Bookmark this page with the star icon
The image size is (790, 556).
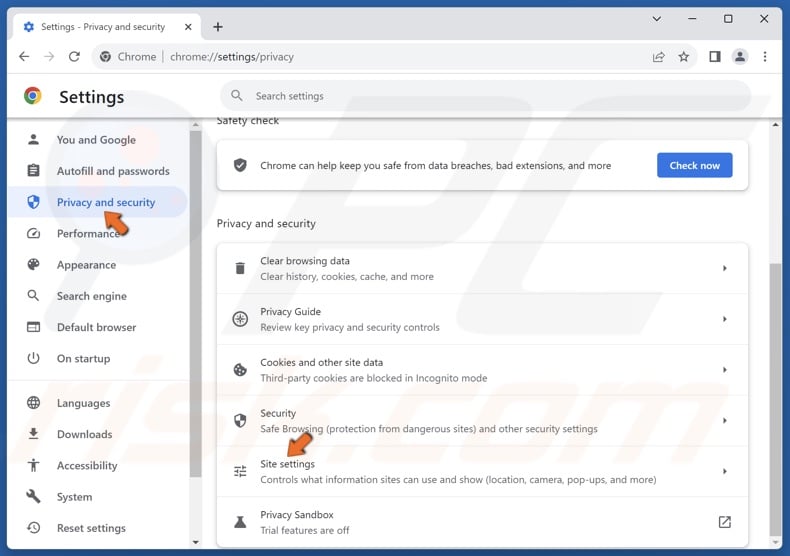point(683,57)
